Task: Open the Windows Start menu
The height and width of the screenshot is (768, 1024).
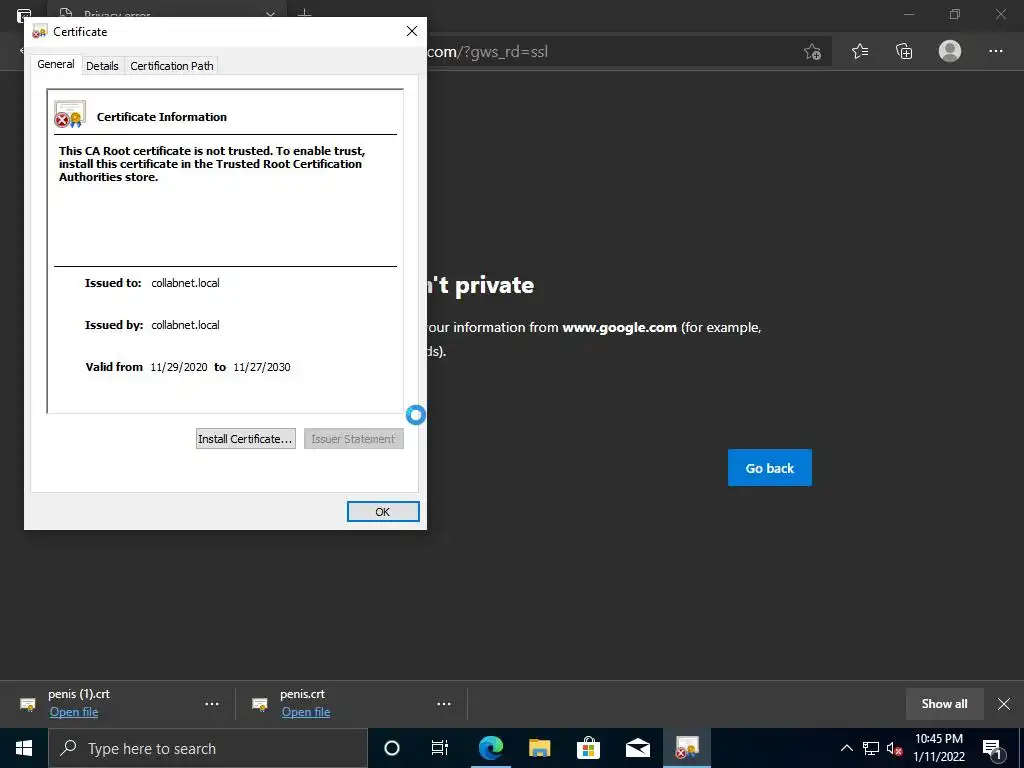Action: tap(24, 748)
